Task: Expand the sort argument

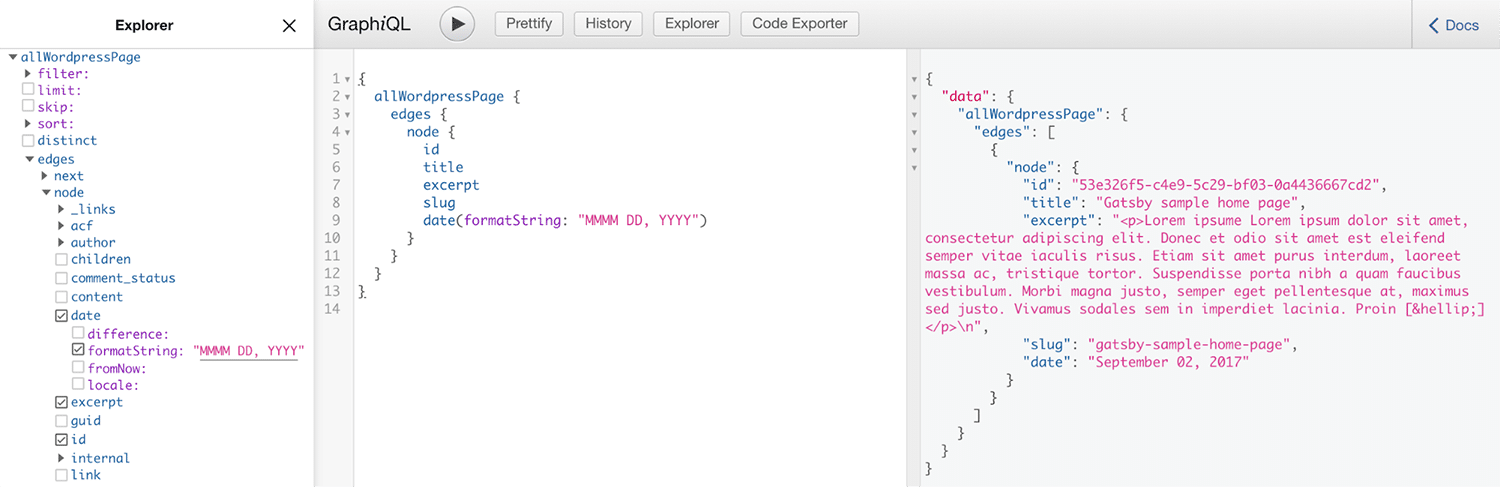Action: coord(28,124)
